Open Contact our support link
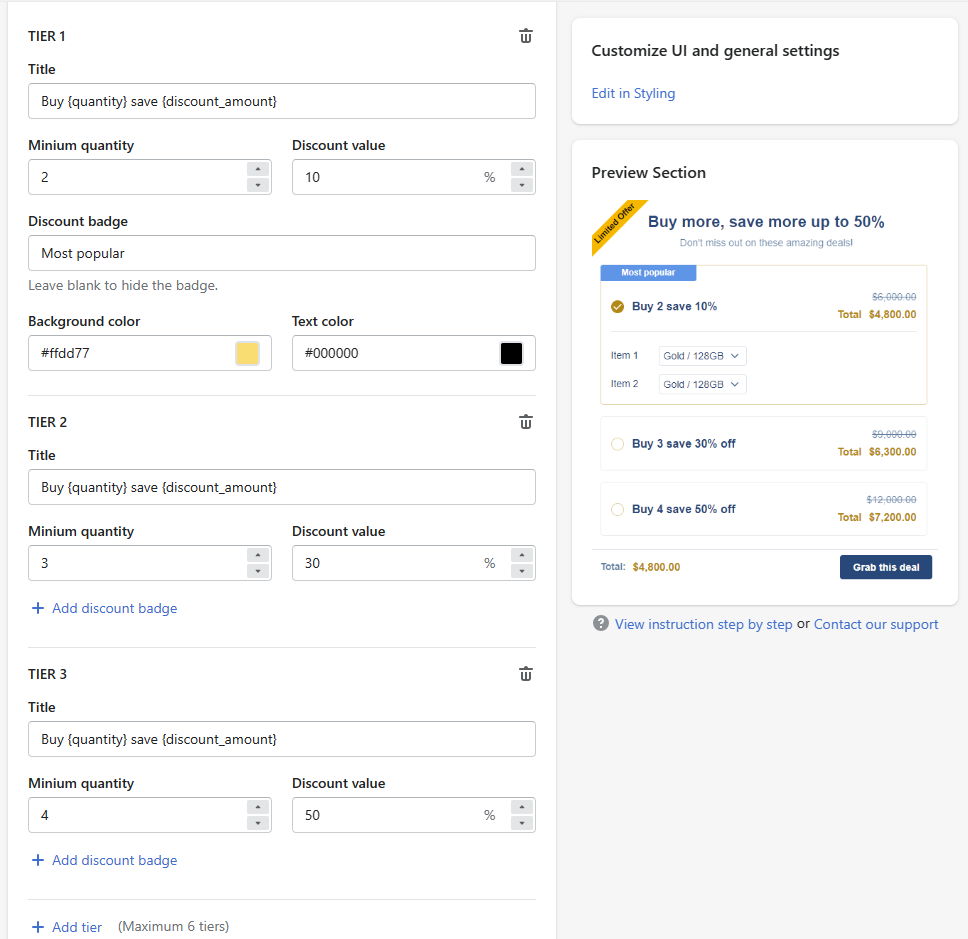 [875, 624]
